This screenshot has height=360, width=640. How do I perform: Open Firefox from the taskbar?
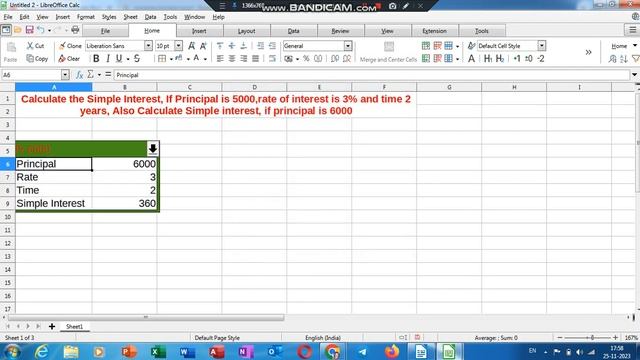coord(392,351)
